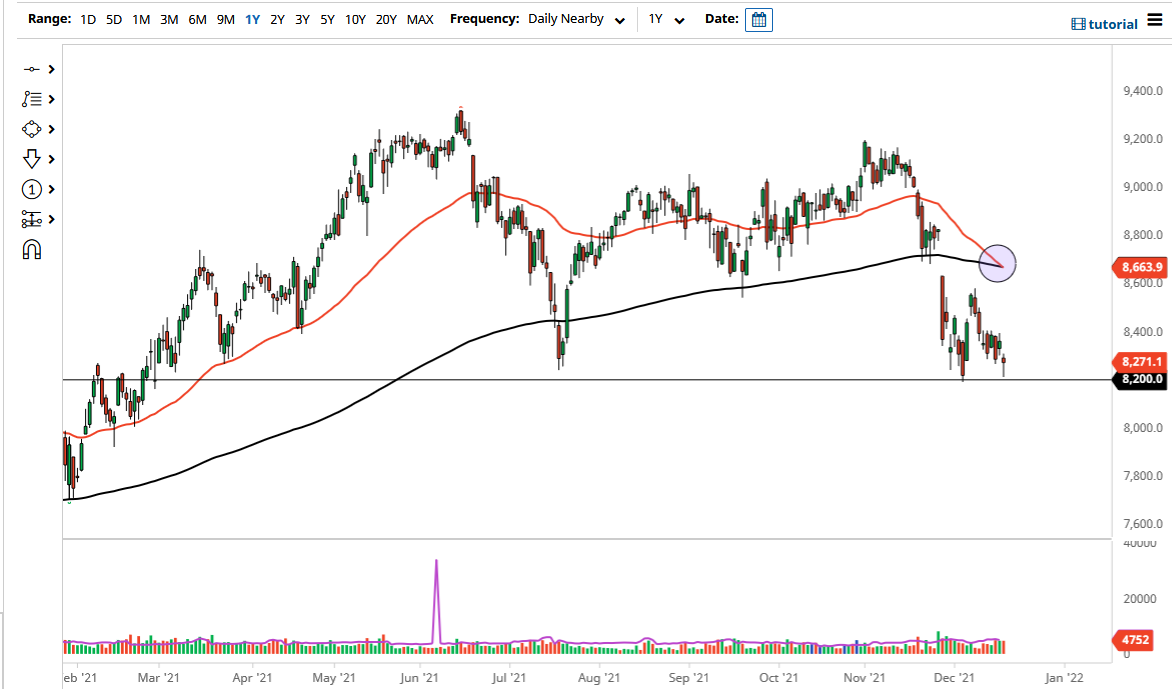1175x689 pixels.
Task: Expand the line tool submenu arrow
Action: pyautogui.click(x=52, y=69)
